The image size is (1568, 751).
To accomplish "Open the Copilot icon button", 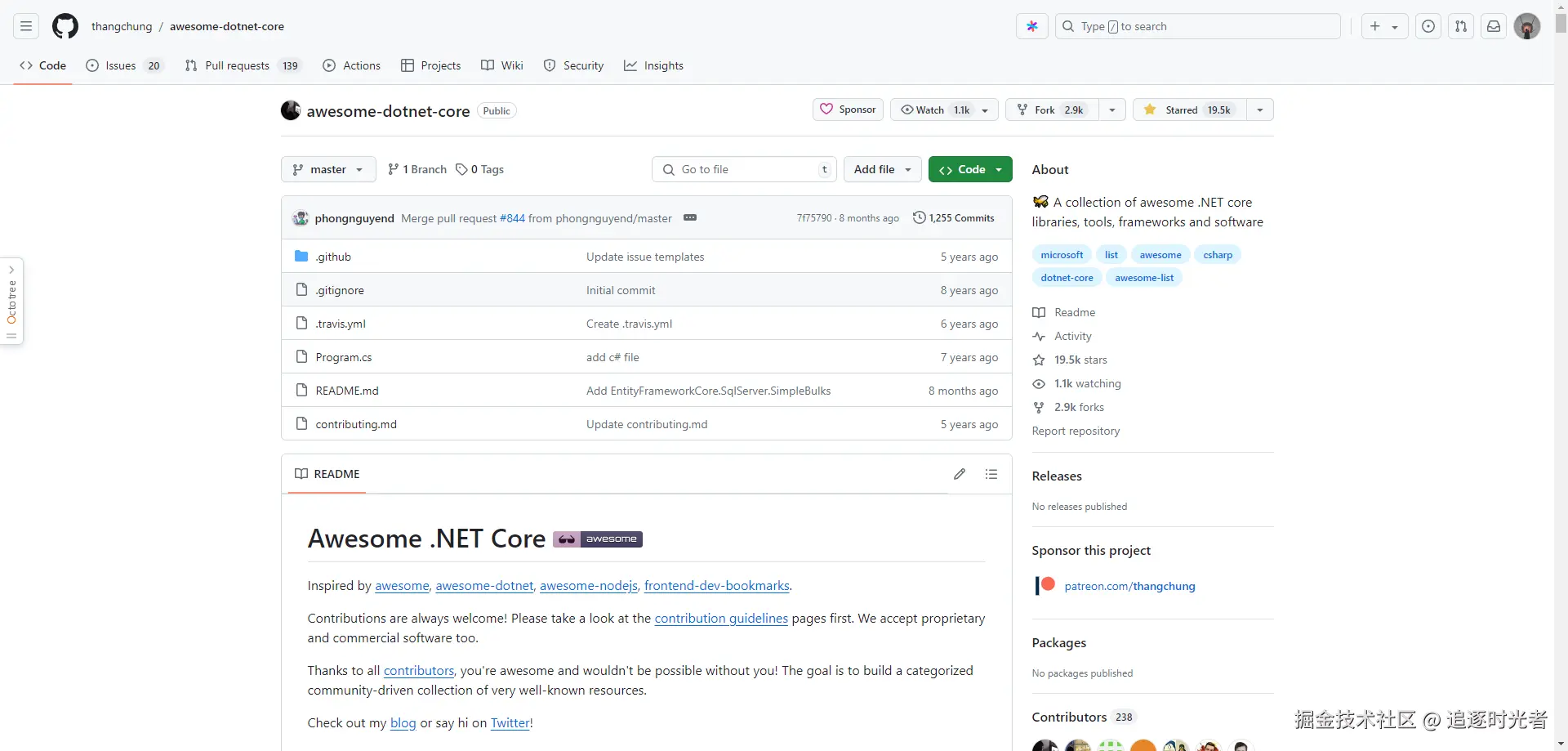I will tap(1032, 26).
